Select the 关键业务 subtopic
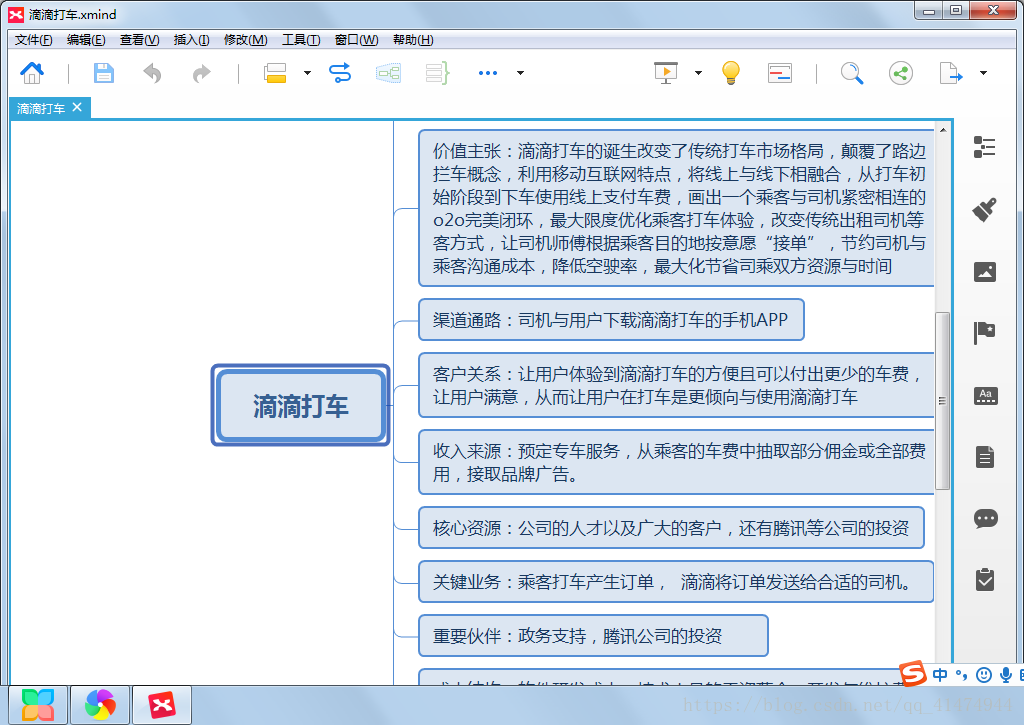The height and width of the screenshot is (725, 1024). pos(676,582)
